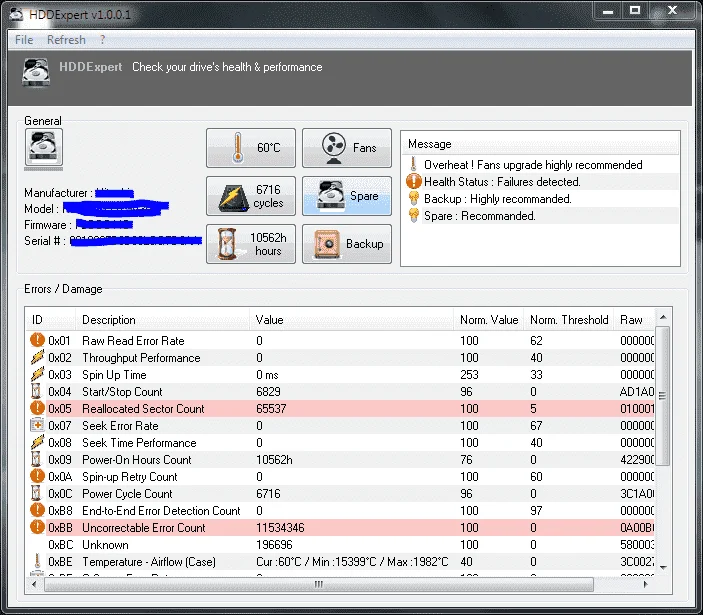Sort by the Raw column header
This screenshot has width=703, height=615.
pyautogui.click(x=634, y=320)
